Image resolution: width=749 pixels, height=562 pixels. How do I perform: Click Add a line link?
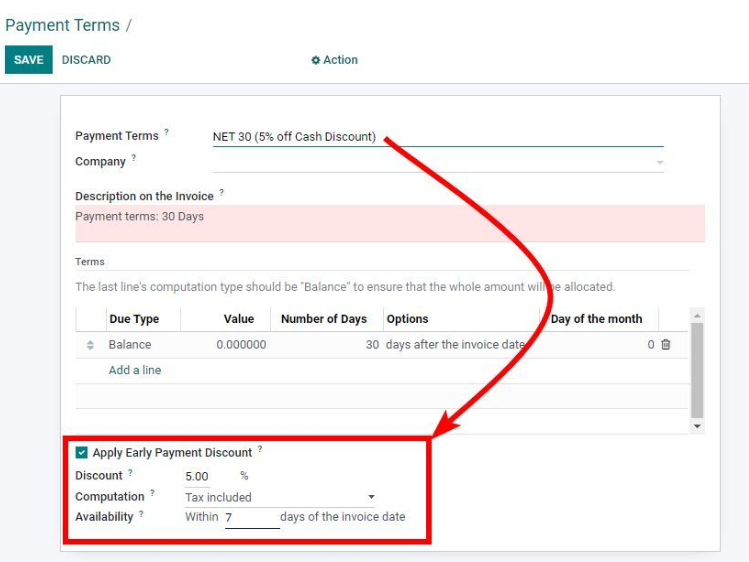point(135,370)
